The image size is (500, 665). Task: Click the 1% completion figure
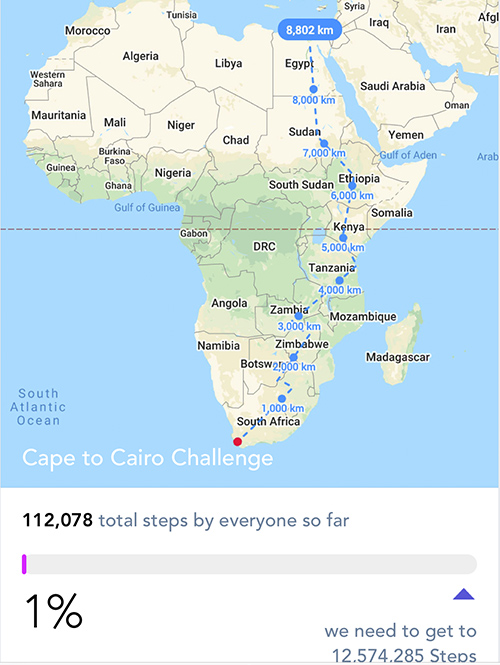click(53, 611)
